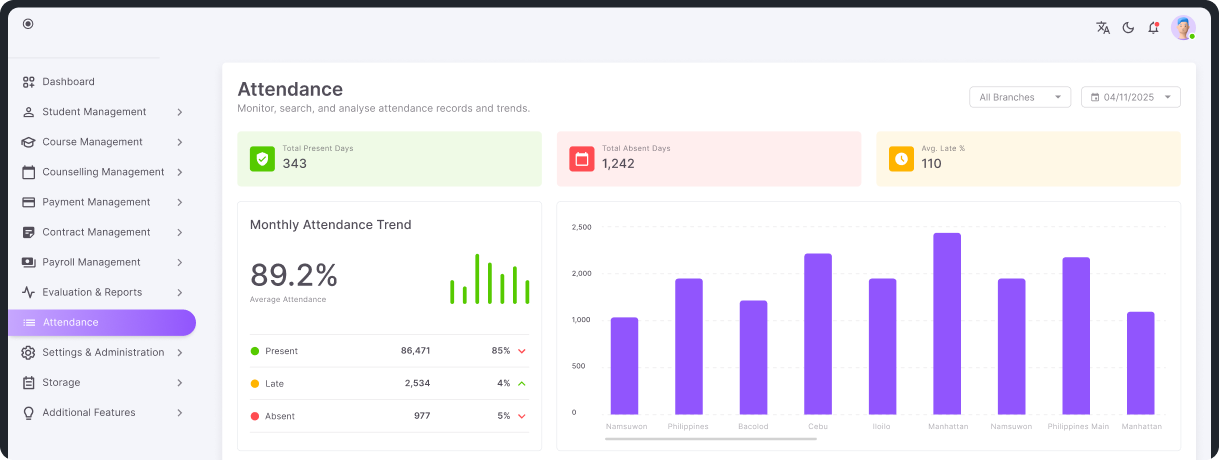Click the translate language icon

1103,28
